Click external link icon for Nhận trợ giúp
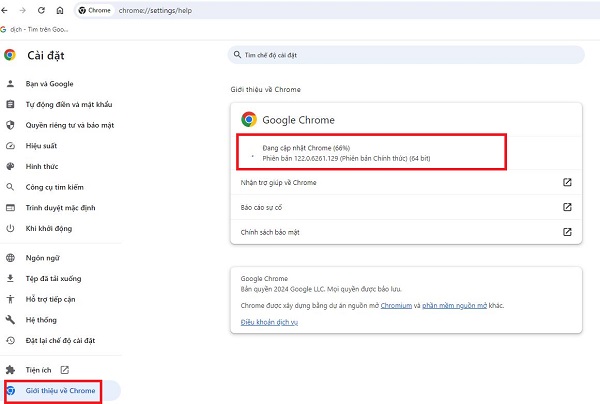The image size is (600, 404). 567,182
